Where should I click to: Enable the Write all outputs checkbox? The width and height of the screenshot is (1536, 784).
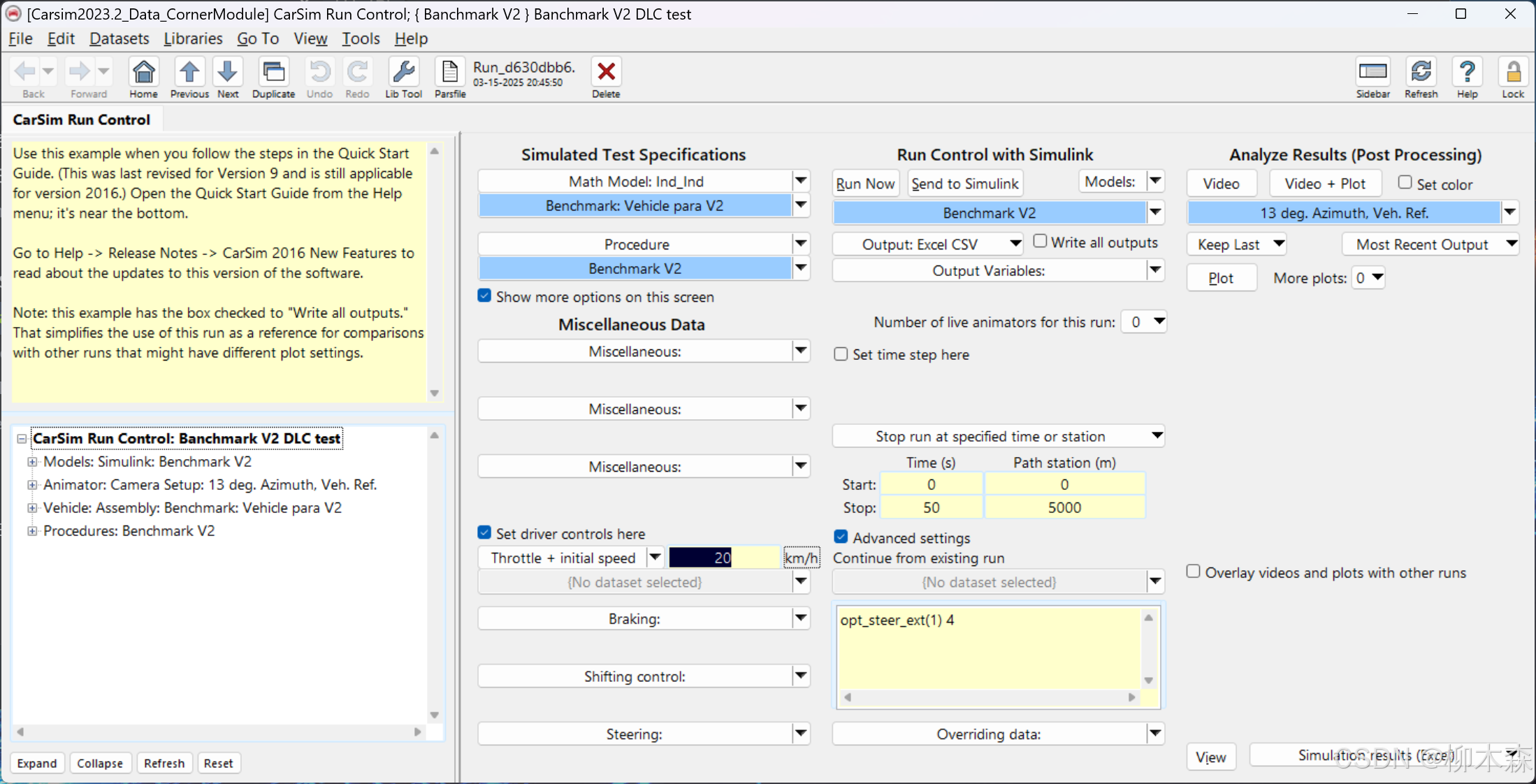(x=1040, y=241)
